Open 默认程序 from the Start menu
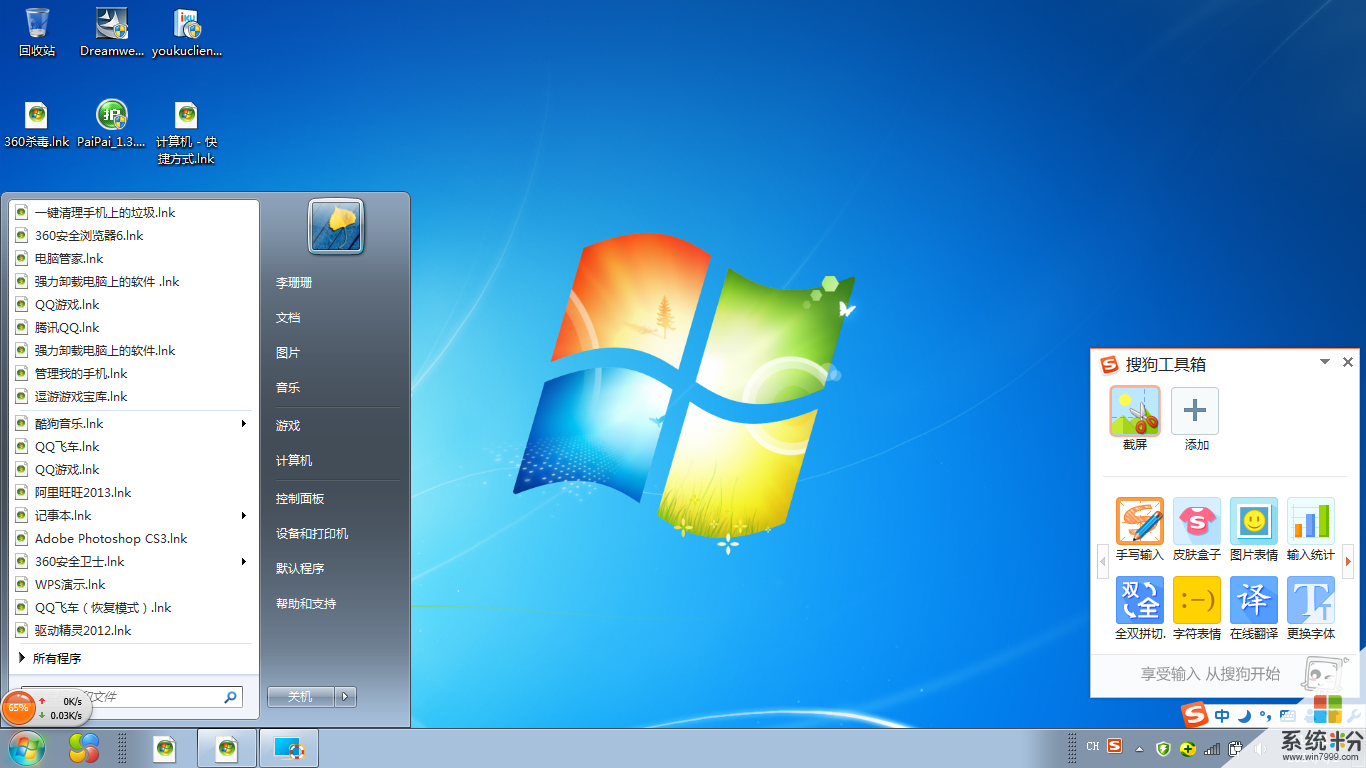This screenshot has width=1366, height=768. (x=300, y=569)
